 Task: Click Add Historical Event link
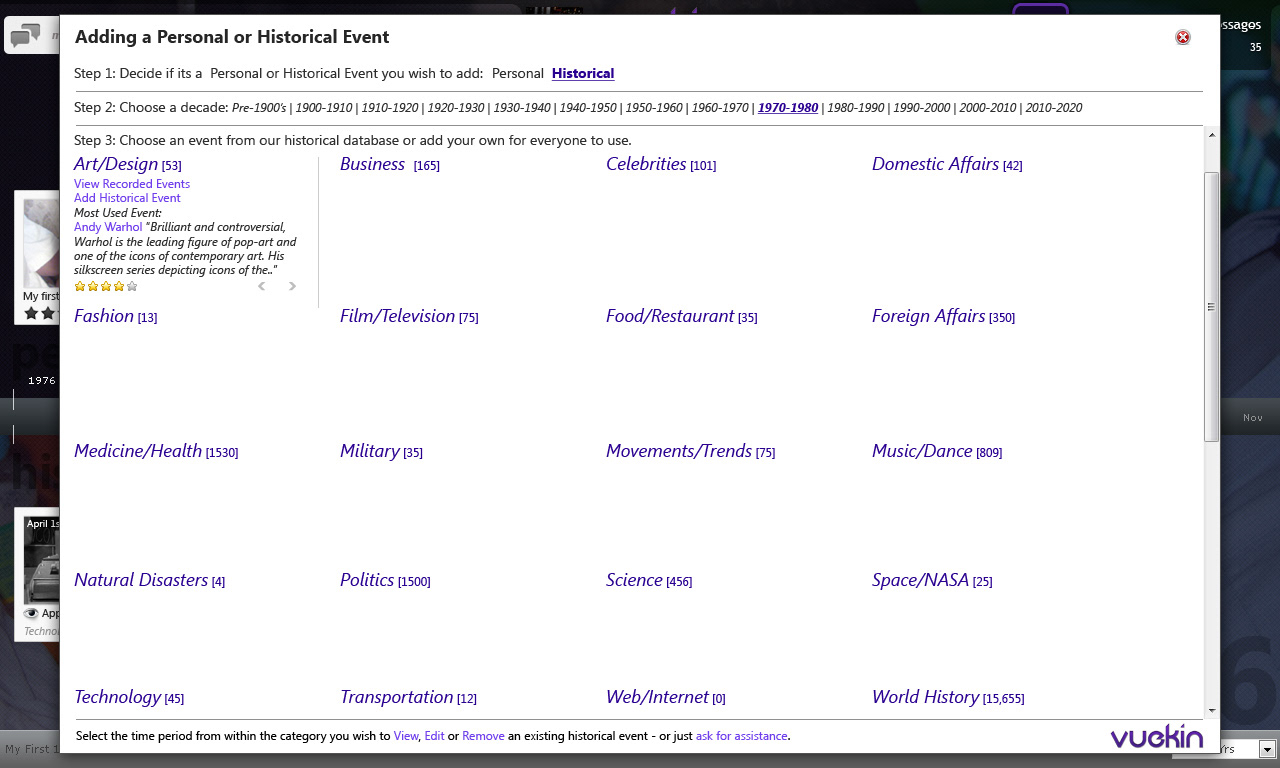pos(127,198)
